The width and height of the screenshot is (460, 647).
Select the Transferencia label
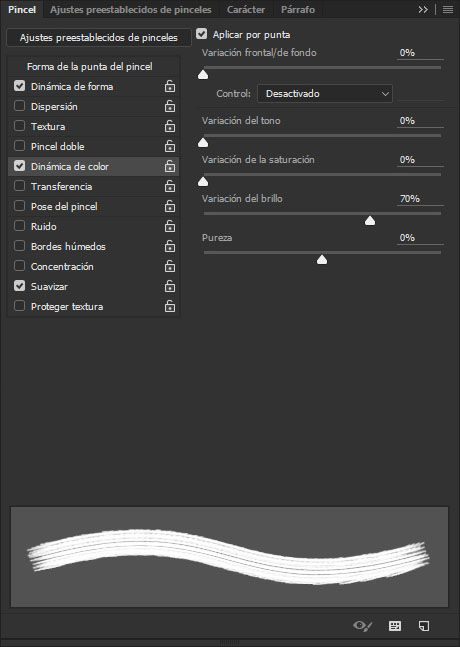pyautogui.click(x=61, y=187)
